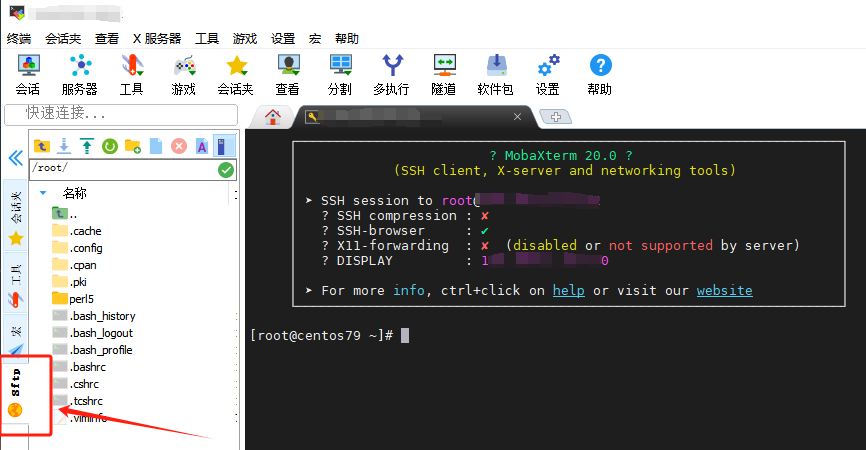The width and height of the screenshot is (866, 450).
Task: Open the 宏 (Macros) menu
Action: (x=315, y=38)
